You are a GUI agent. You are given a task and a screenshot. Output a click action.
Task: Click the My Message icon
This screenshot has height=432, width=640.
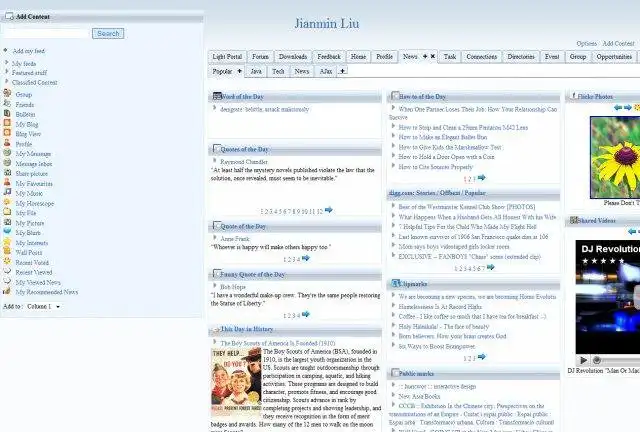click(7, 152)
